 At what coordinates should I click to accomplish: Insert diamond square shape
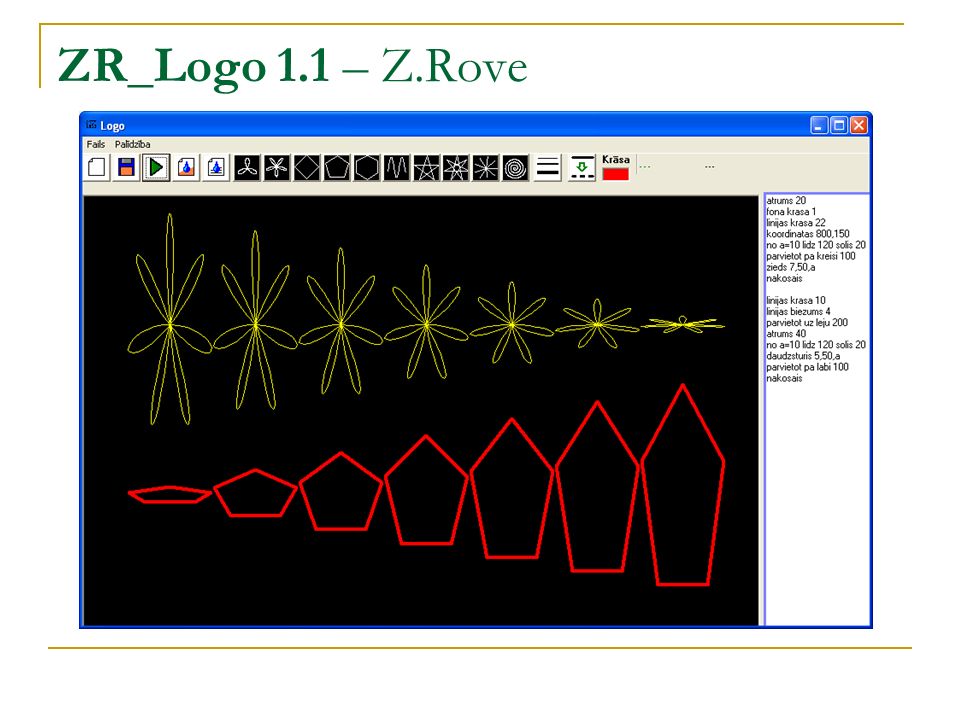[307, 167]
